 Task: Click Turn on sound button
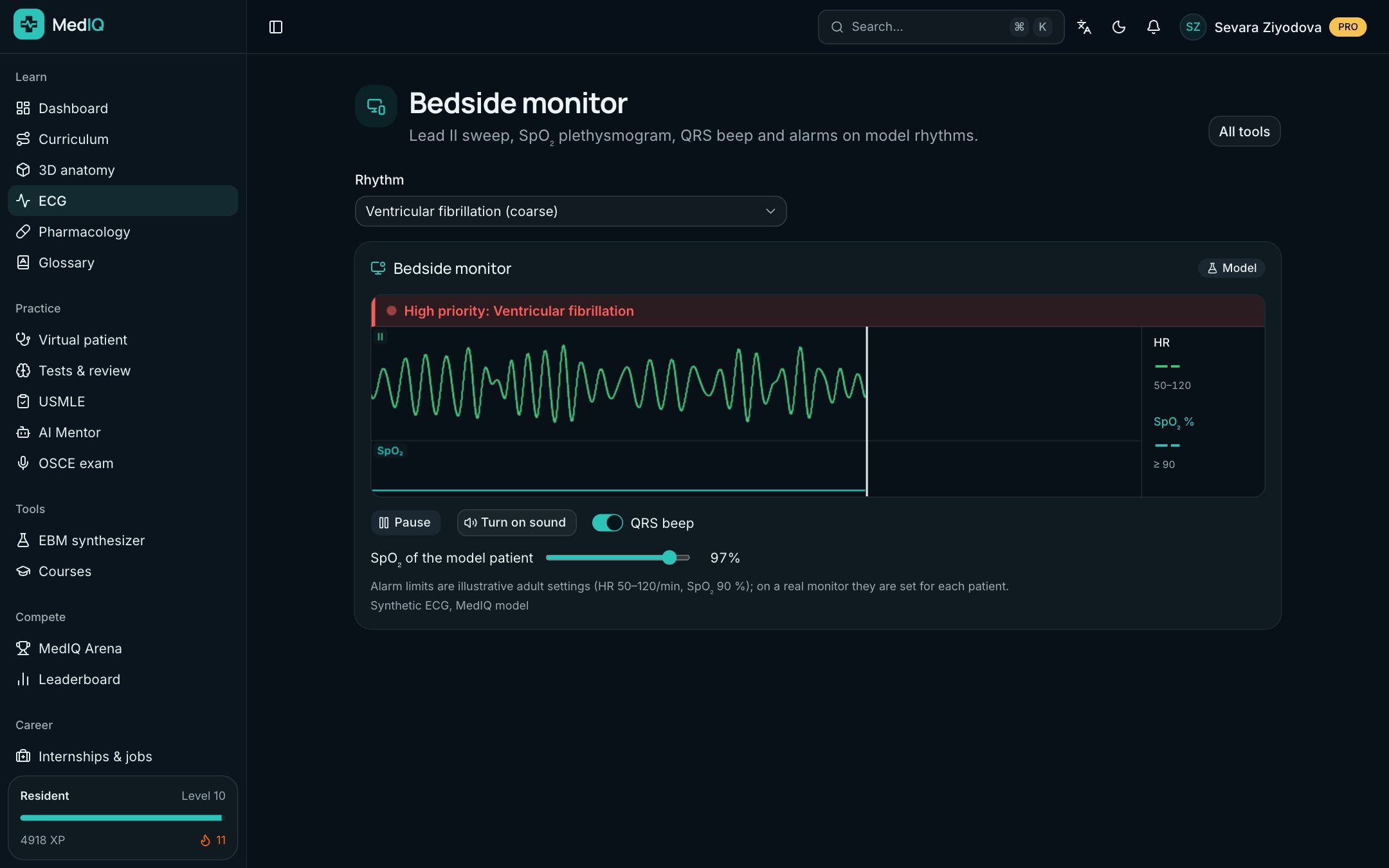click(516, 523)
